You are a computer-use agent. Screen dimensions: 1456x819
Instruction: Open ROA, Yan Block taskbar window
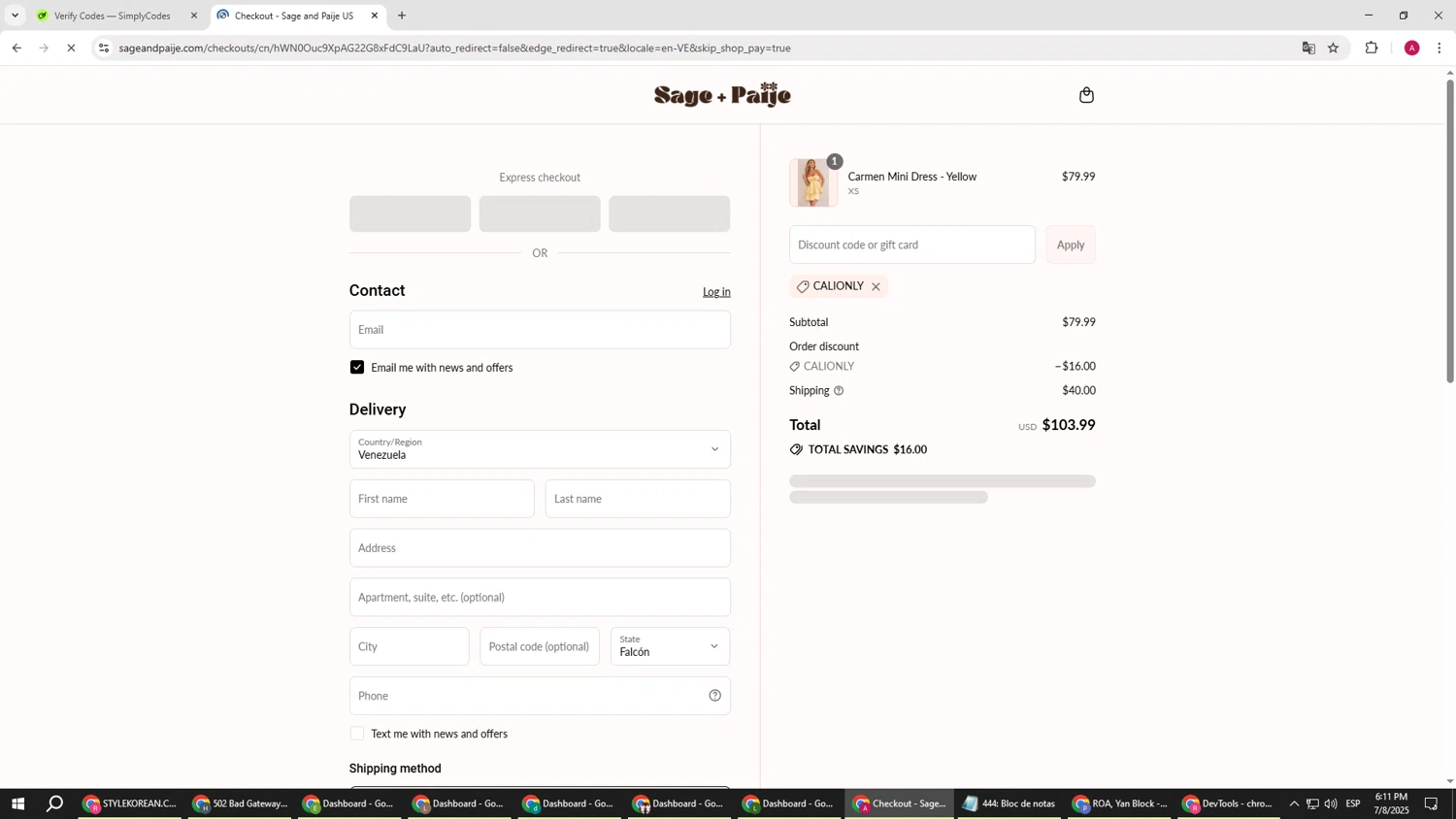pos(1120,803)
